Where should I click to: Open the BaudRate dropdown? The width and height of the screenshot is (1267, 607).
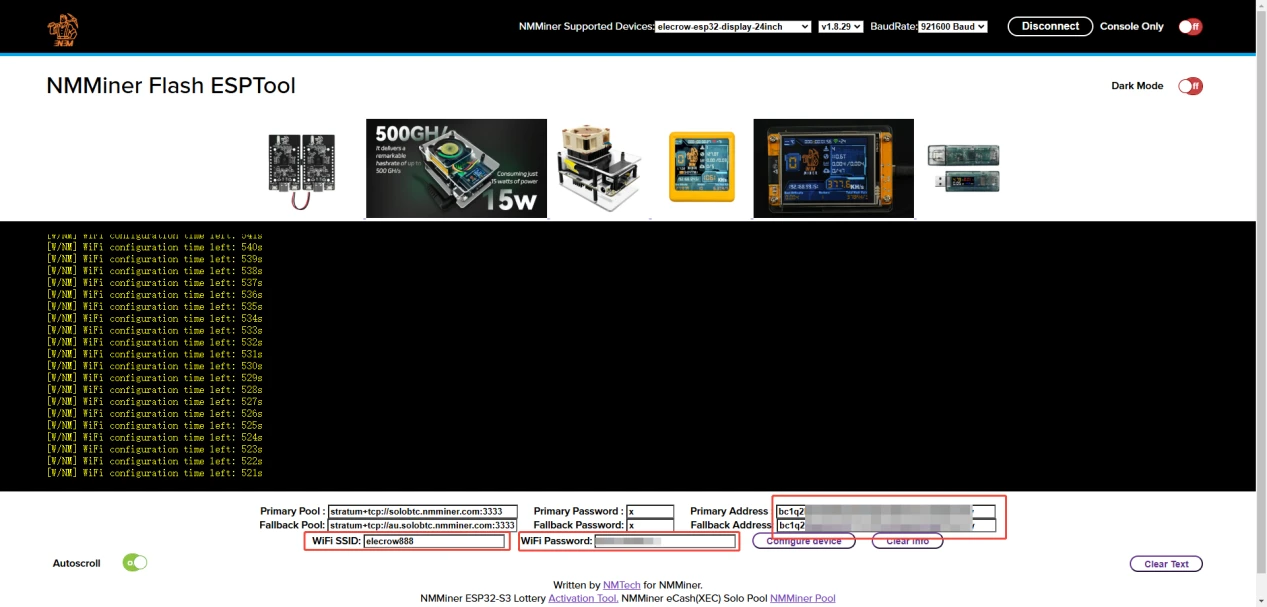[952, 27]
